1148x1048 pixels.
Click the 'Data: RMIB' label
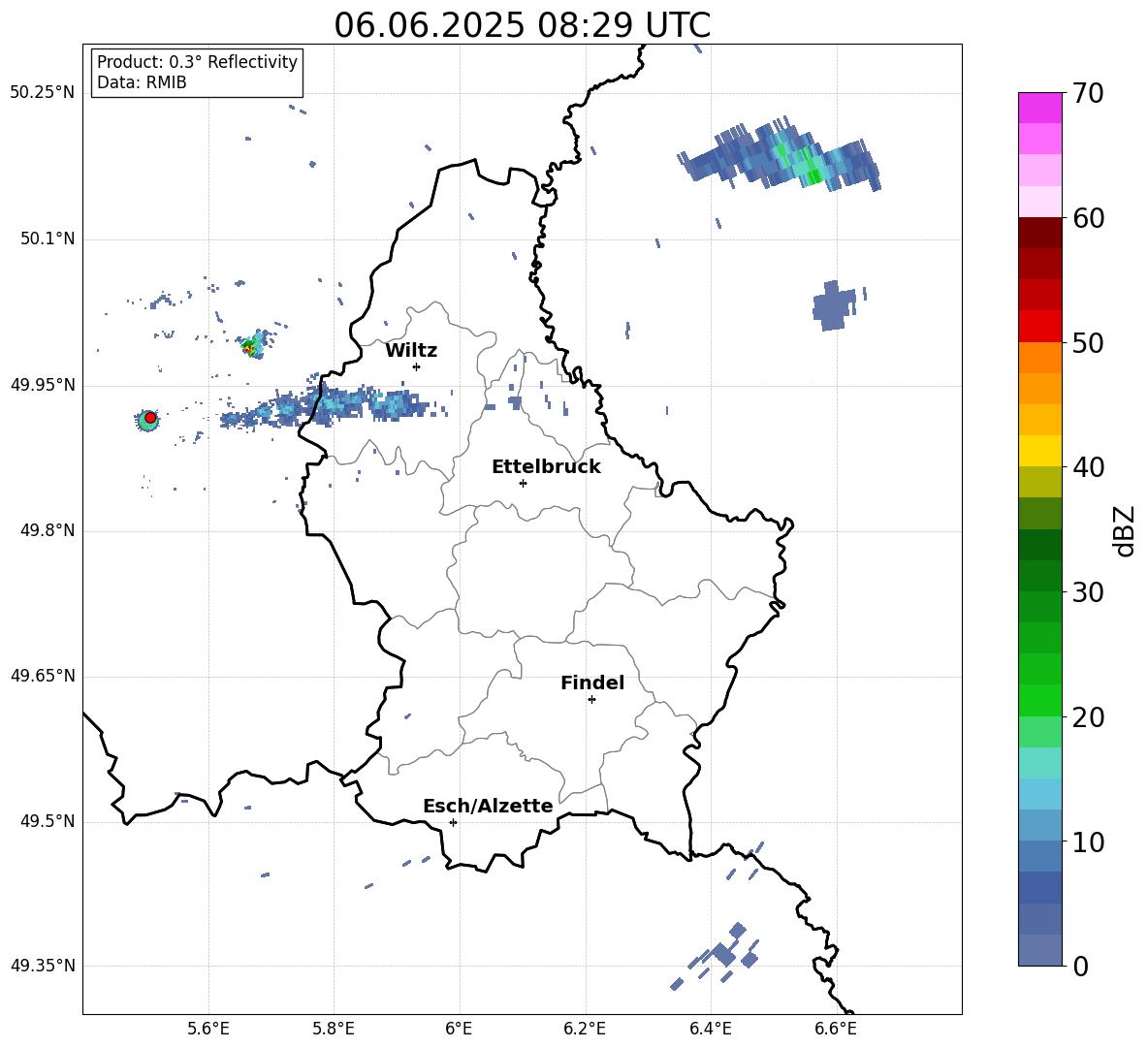click(142, 82)
